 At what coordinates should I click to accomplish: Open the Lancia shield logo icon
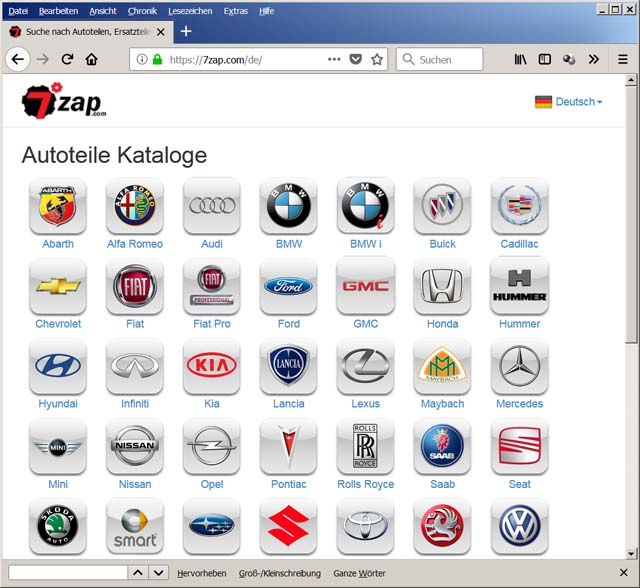click(x=289, y=366)
